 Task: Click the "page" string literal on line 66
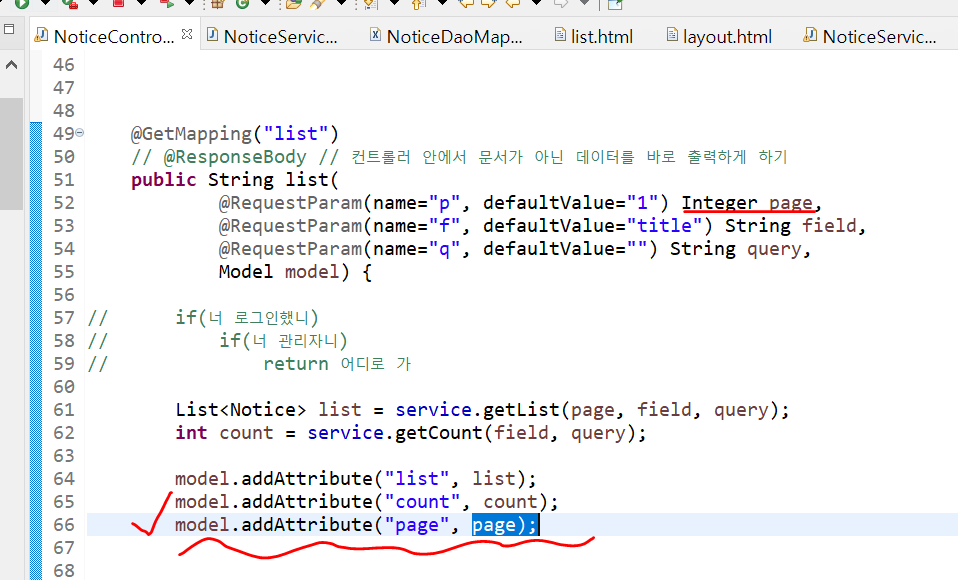point(417,525)
